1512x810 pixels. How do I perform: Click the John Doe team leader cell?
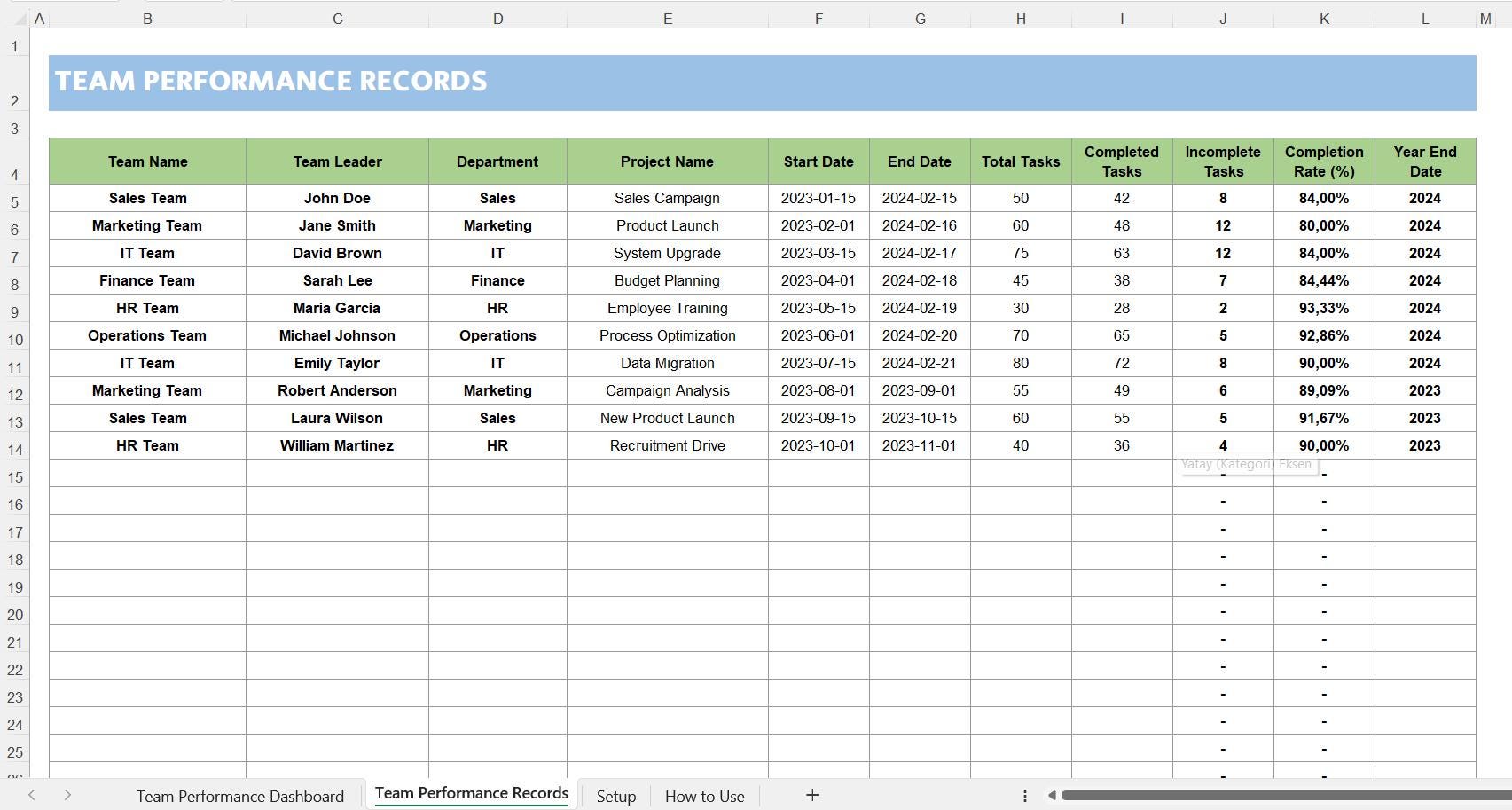[336, 198]
